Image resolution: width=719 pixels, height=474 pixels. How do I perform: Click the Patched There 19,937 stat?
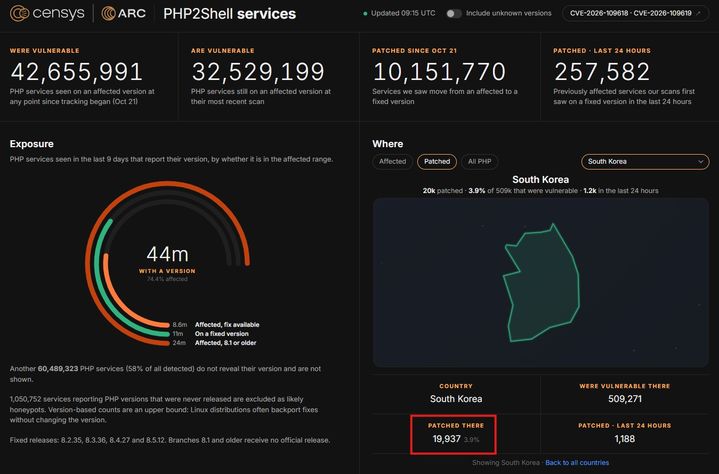click(x=453, y=434)
